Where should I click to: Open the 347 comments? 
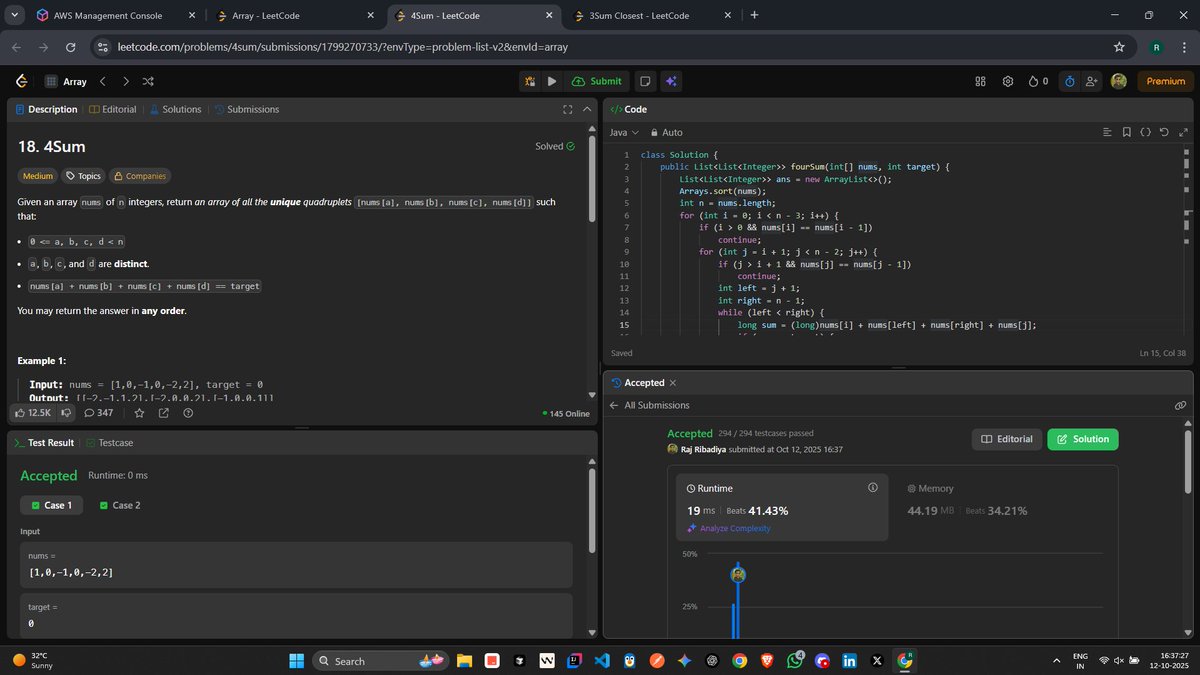click(x=98, y=412)
